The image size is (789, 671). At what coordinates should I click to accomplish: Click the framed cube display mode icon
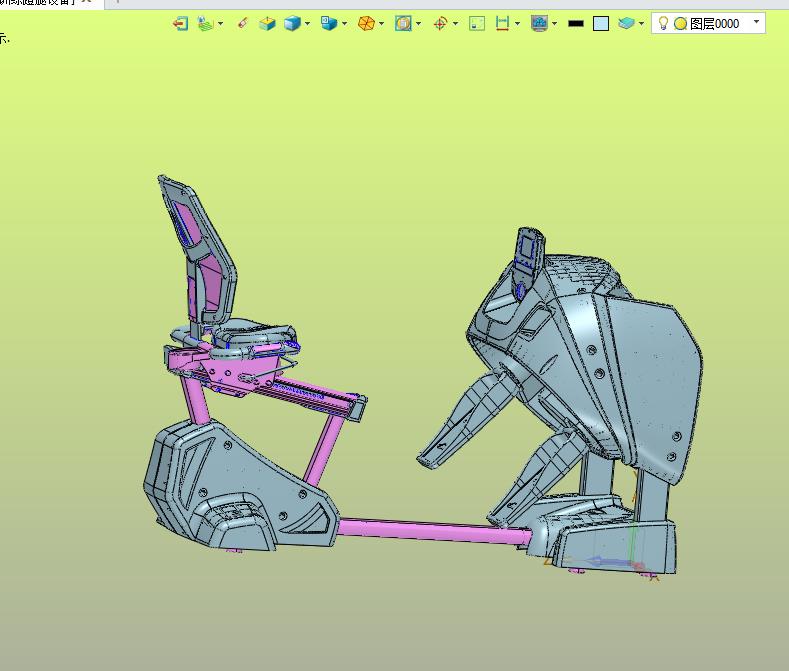pyautogui.click(x=403, y=24)
